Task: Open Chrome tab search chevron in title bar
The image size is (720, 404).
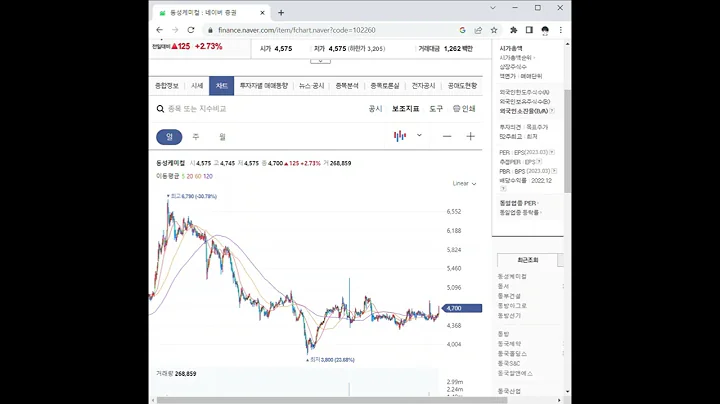Action: (493, 8)
